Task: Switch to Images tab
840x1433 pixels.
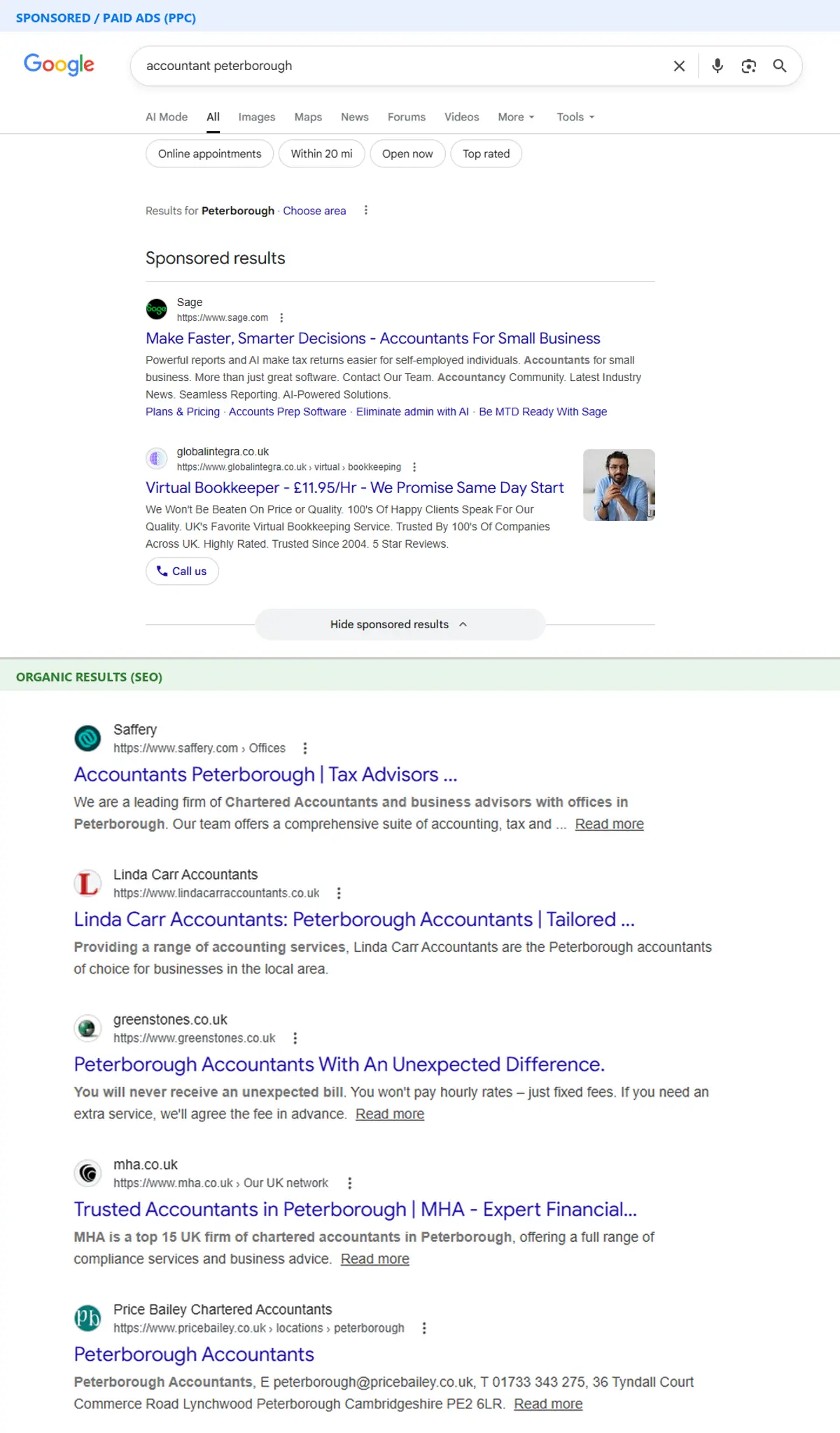Action: point(257,117)
